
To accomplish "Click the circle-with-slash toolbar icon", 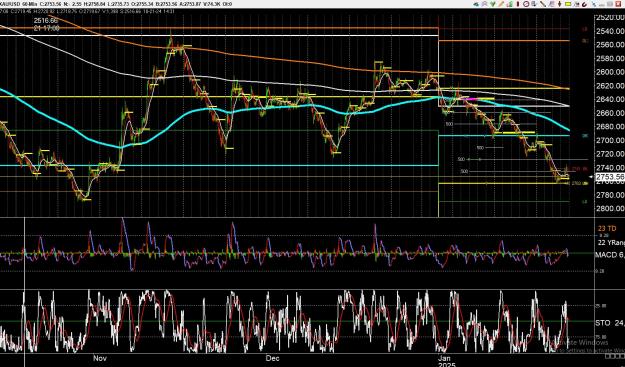I will (x=526, y=4).
